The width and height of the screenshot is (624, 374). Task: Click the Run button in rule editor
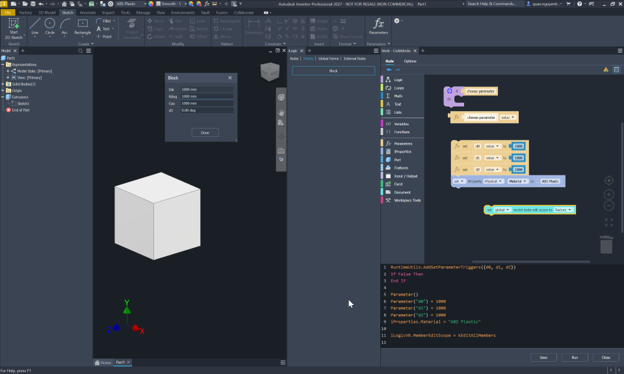[x=575, y=357]
